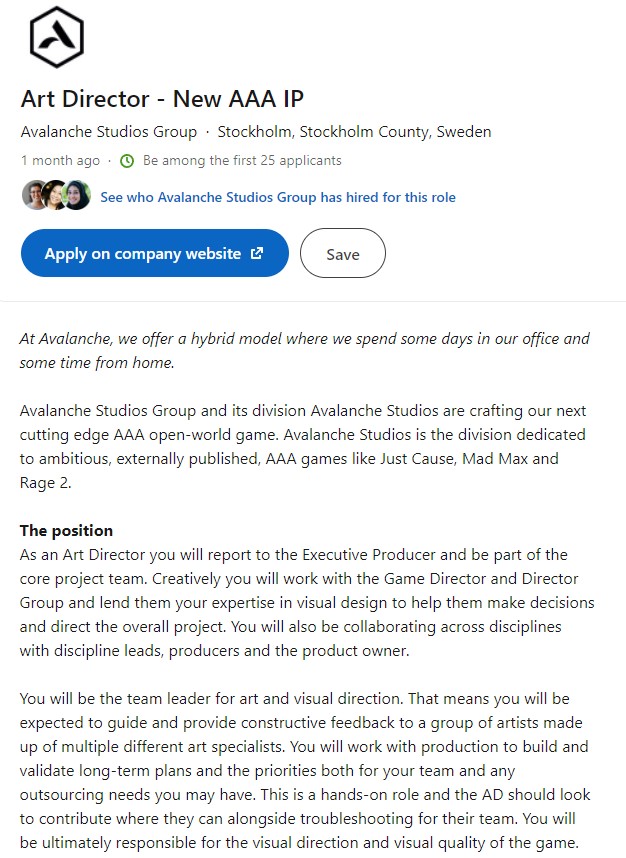Click 'Be among the first 25 applicants' text
Viewport: 626px width, 858px height.
242,160
